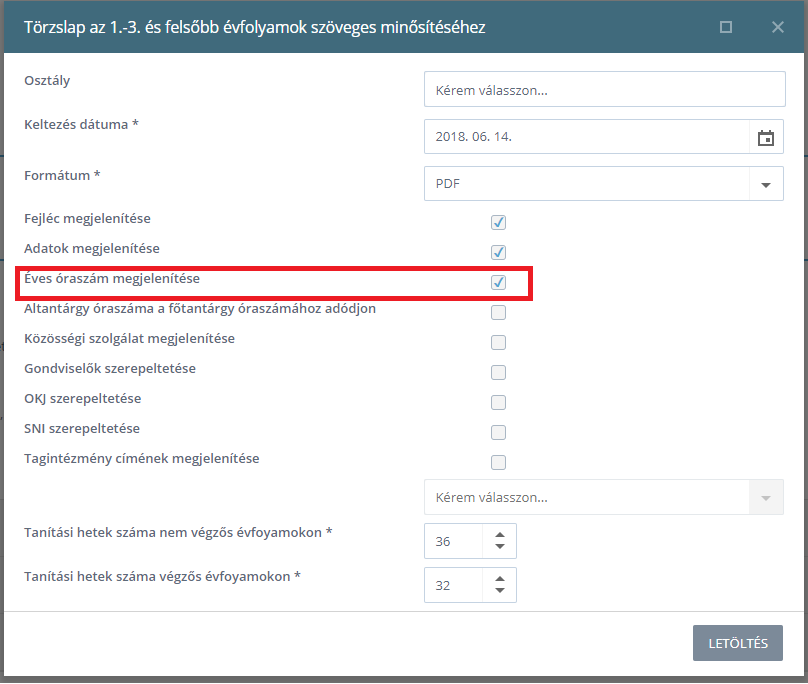The image size is (808, 684).
Task: Enable Altantárgy óraszáma a főtantárgy óraszámához adódjon
Action: 498,312
